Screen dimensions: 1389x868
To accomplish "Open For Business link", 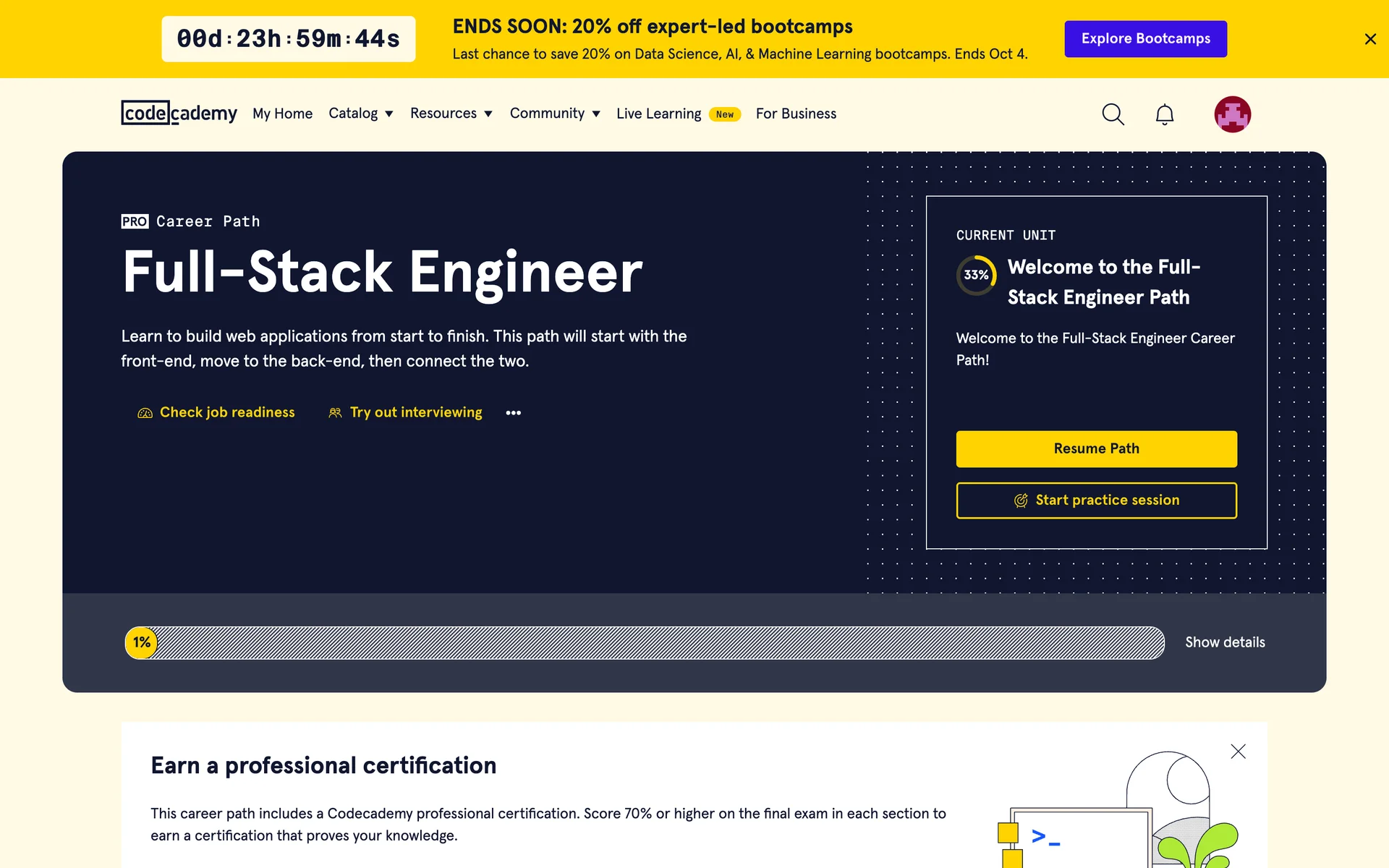I will tap(796, 114).
